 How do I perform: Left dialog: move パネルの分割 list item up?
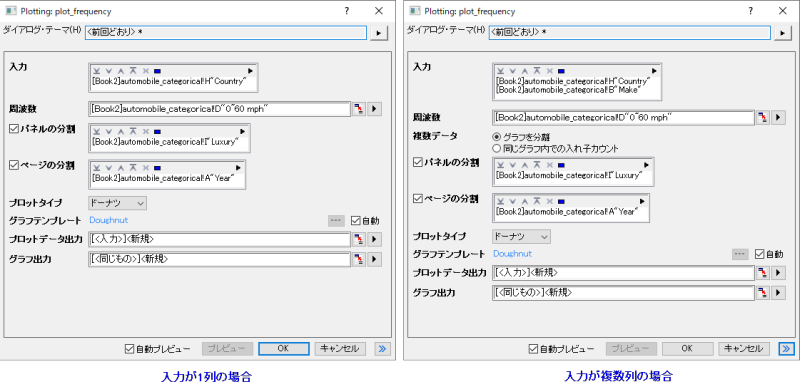(120, 132)
